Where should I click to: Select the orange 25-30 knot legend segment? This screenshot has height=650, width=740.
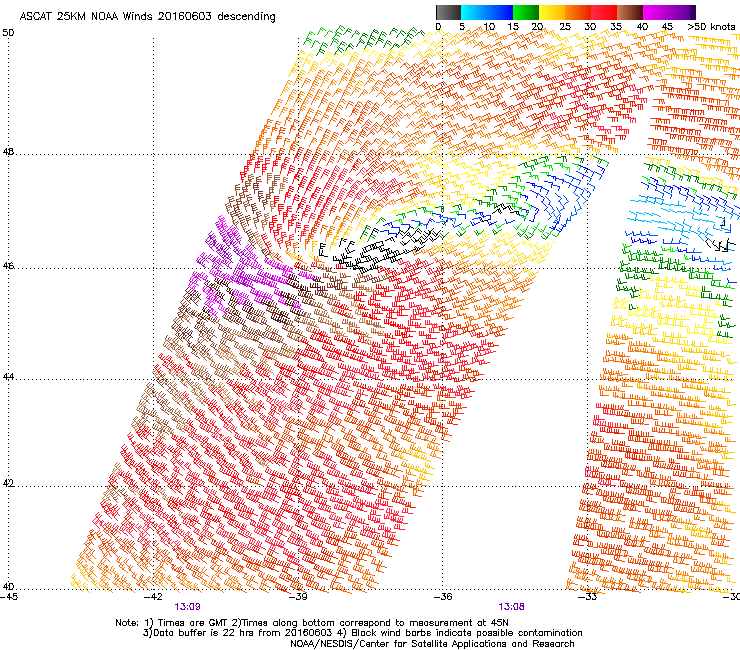[578, 12]
